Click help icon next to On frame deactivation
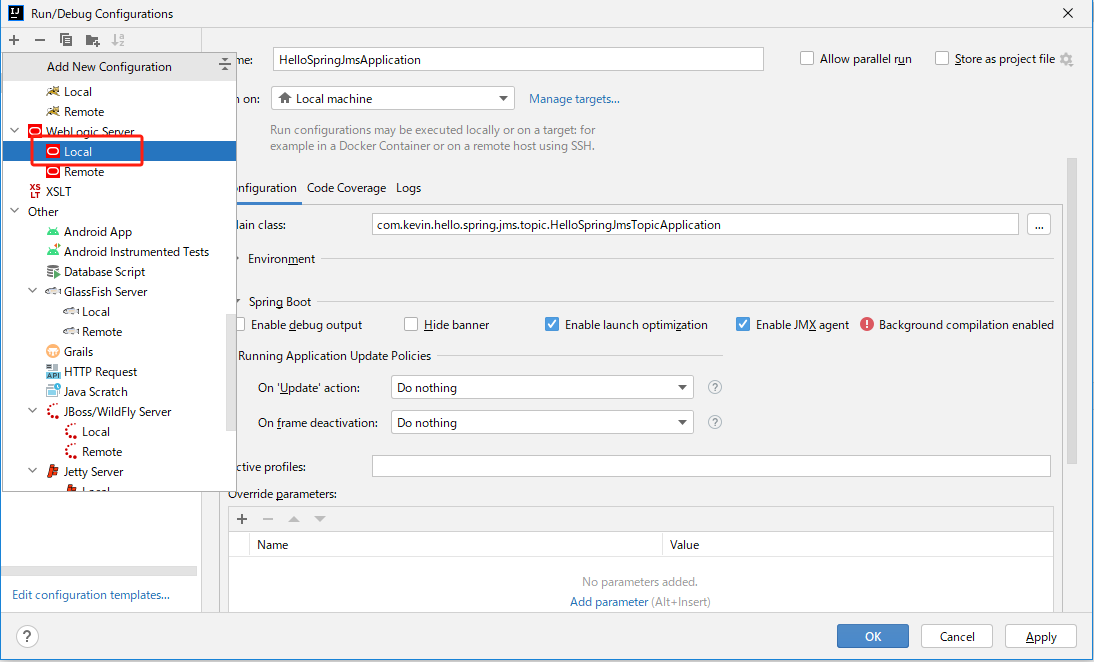This screenshot has width=1094, height=662. point(714,422)
